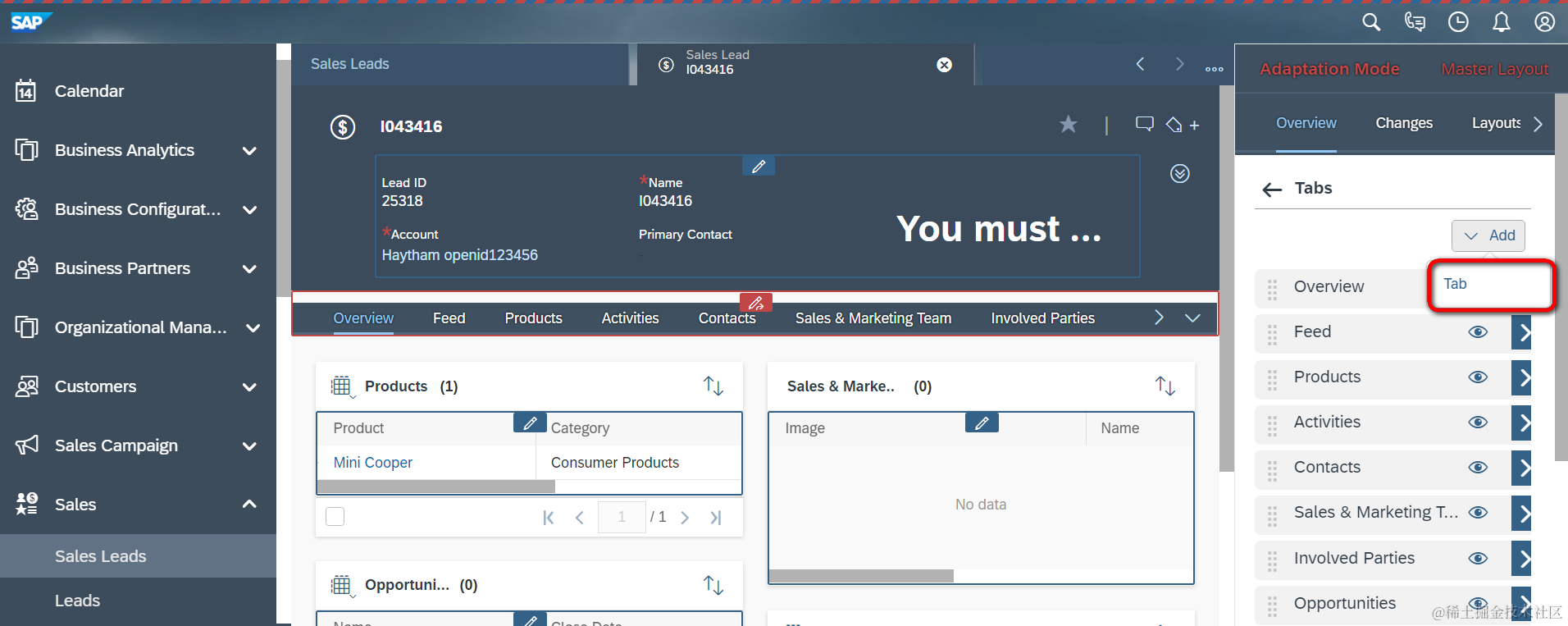Viewport: 1568px width, 626px height.
Task: Sort the Sales & Marketing list
Action: 1165,386
